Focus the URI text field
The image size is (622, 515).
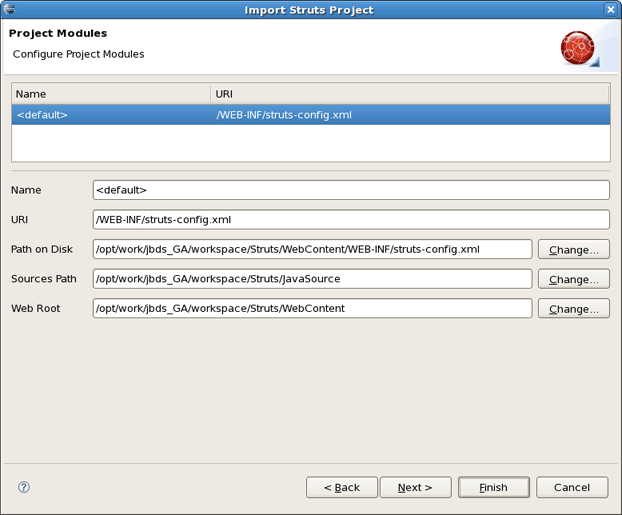pyautogui.click(x=350, y=220)
